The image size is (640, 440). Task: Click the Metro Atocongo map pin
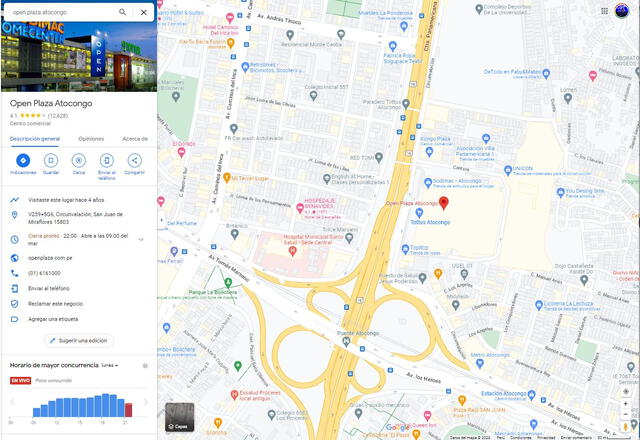pos(480,362)
